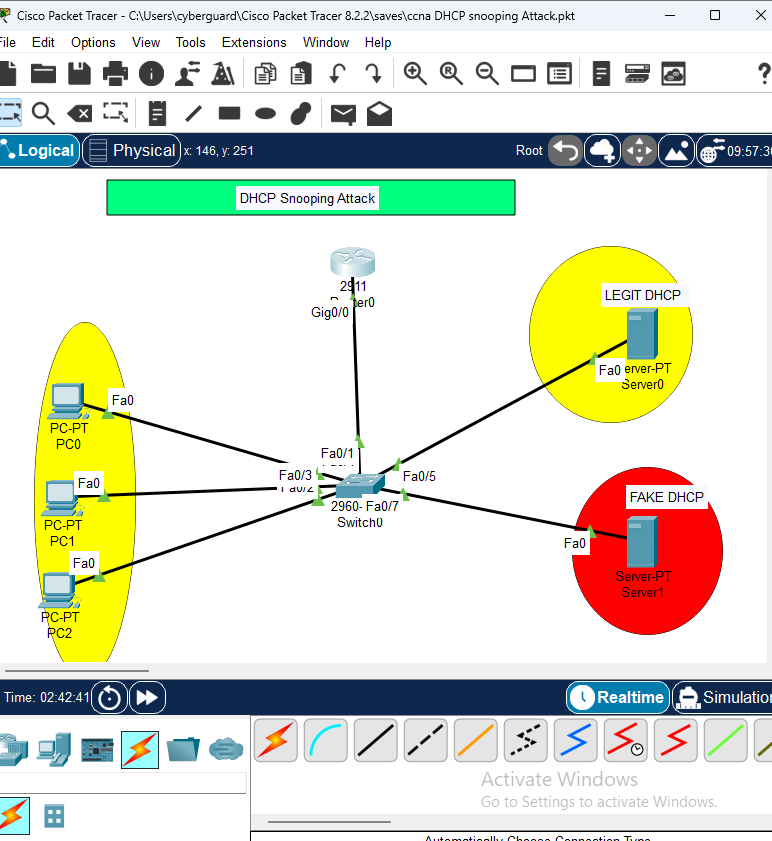
Task: Choose Serial DTE red cable
Action: (x=675, y=740)
